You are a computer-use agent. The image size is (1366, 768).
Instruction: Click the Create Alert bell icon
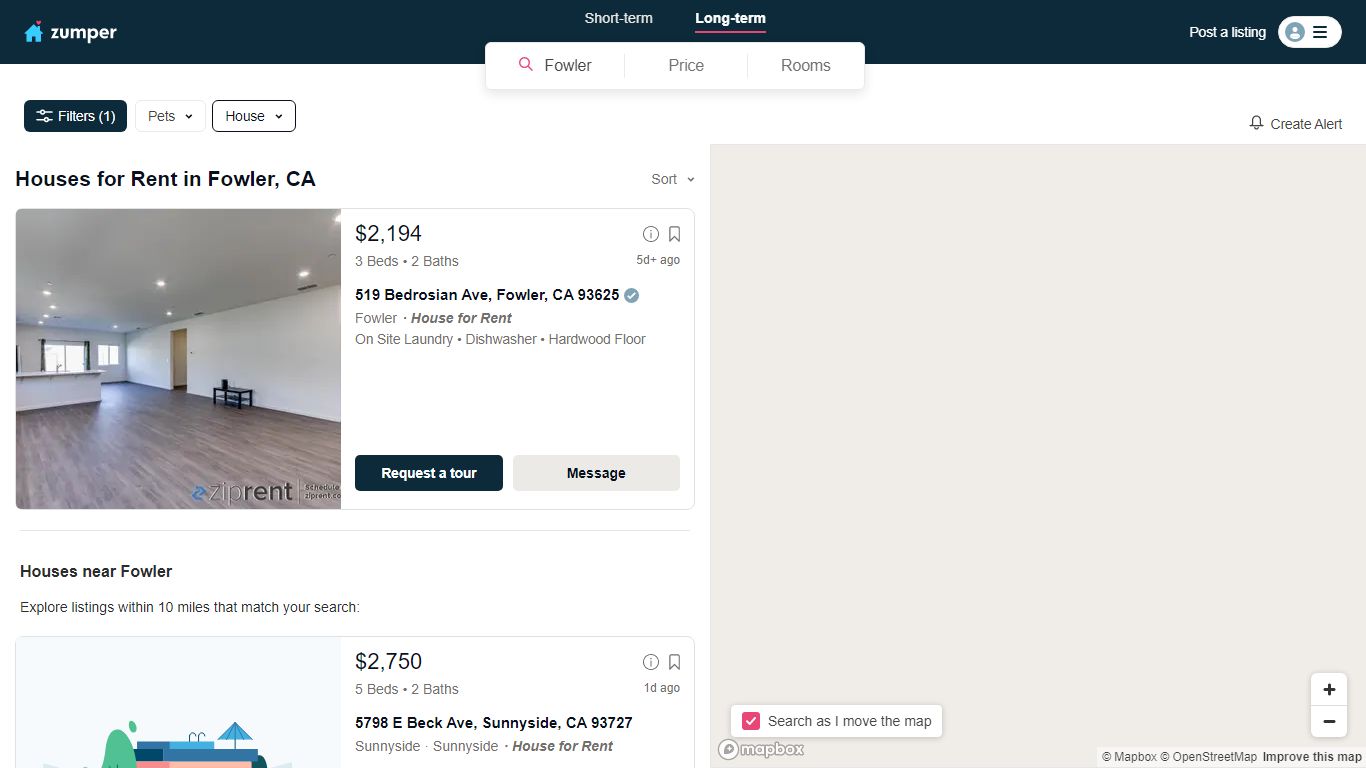click(x=1256, y=123)
